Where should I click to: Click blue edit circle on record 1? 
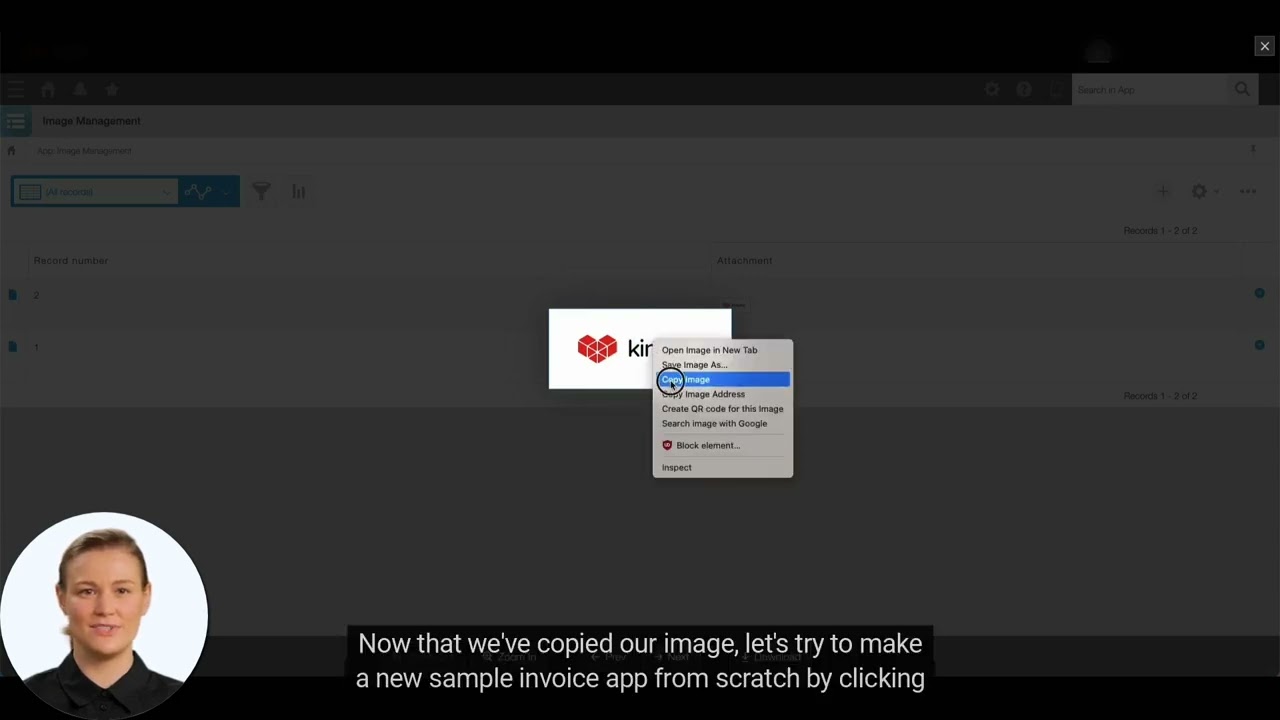point(1259,345)
